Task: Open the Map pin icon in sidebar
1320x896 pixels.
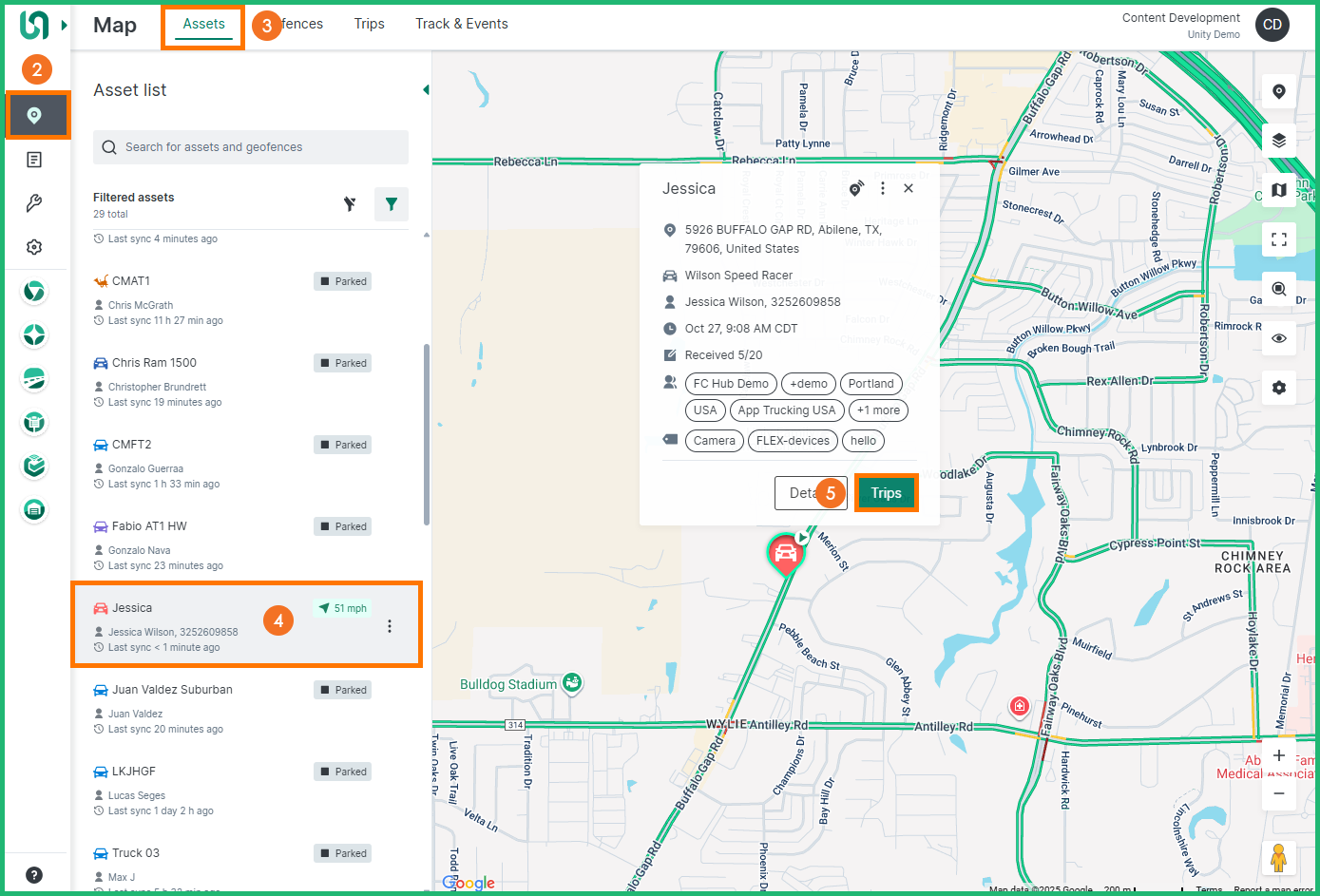Action: [x=35, y=115]
